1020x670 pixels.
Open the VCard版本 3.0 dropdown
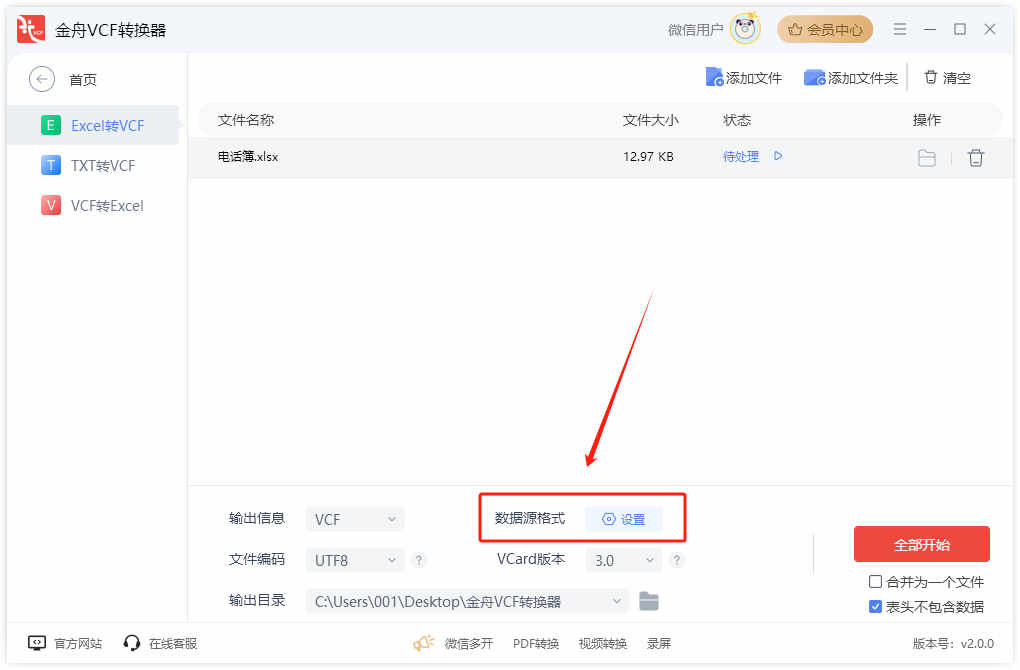tap(623, 560)
